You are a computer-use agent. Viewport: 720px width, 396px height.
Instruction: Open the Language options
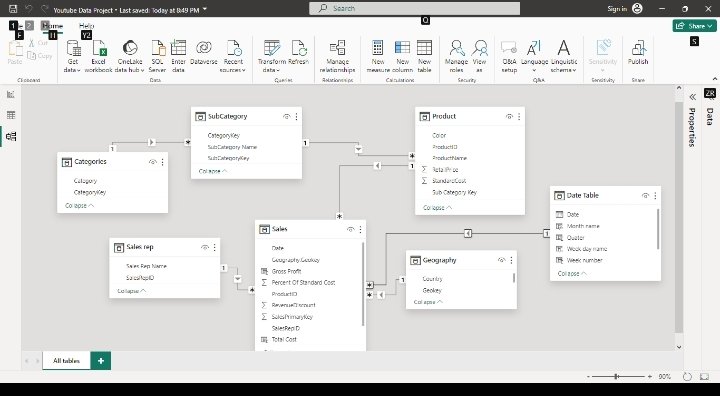pyautogui.click(x=534, y=56)
